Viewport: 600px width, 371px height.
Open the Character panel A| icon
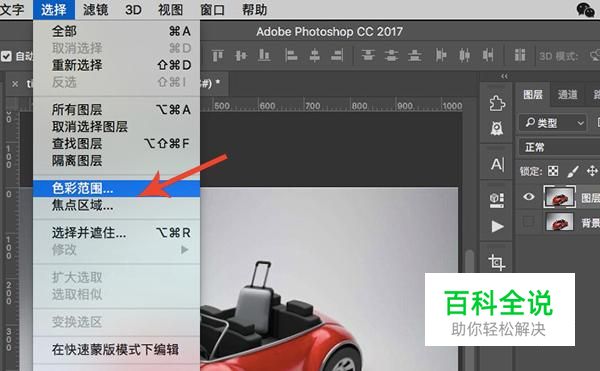tap(497, 164)
